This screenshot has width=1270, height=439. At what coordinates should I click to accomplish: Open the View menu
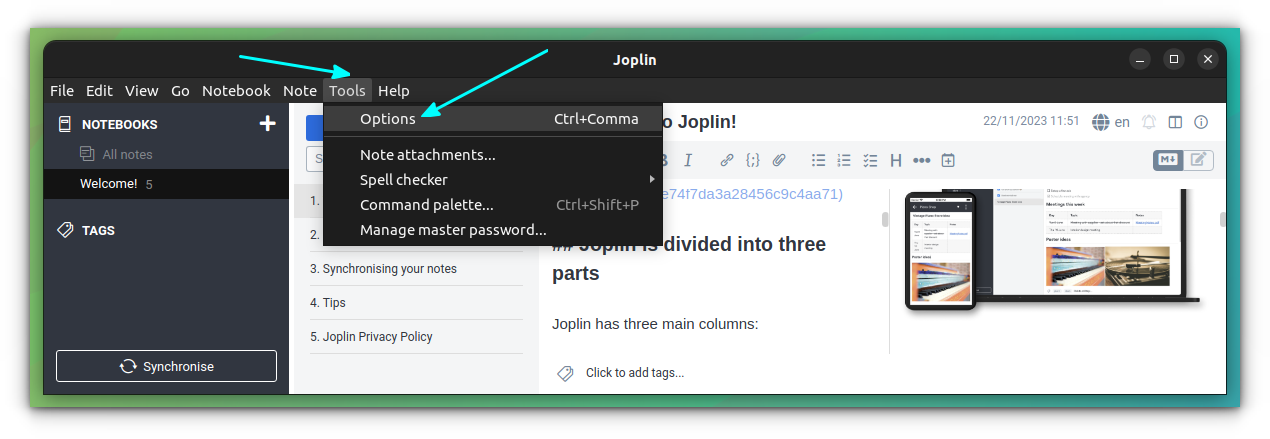click(141, 90)
